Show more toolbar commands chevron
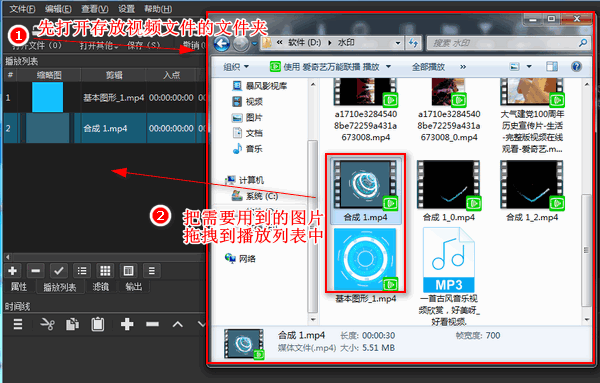 click(463, 67)
